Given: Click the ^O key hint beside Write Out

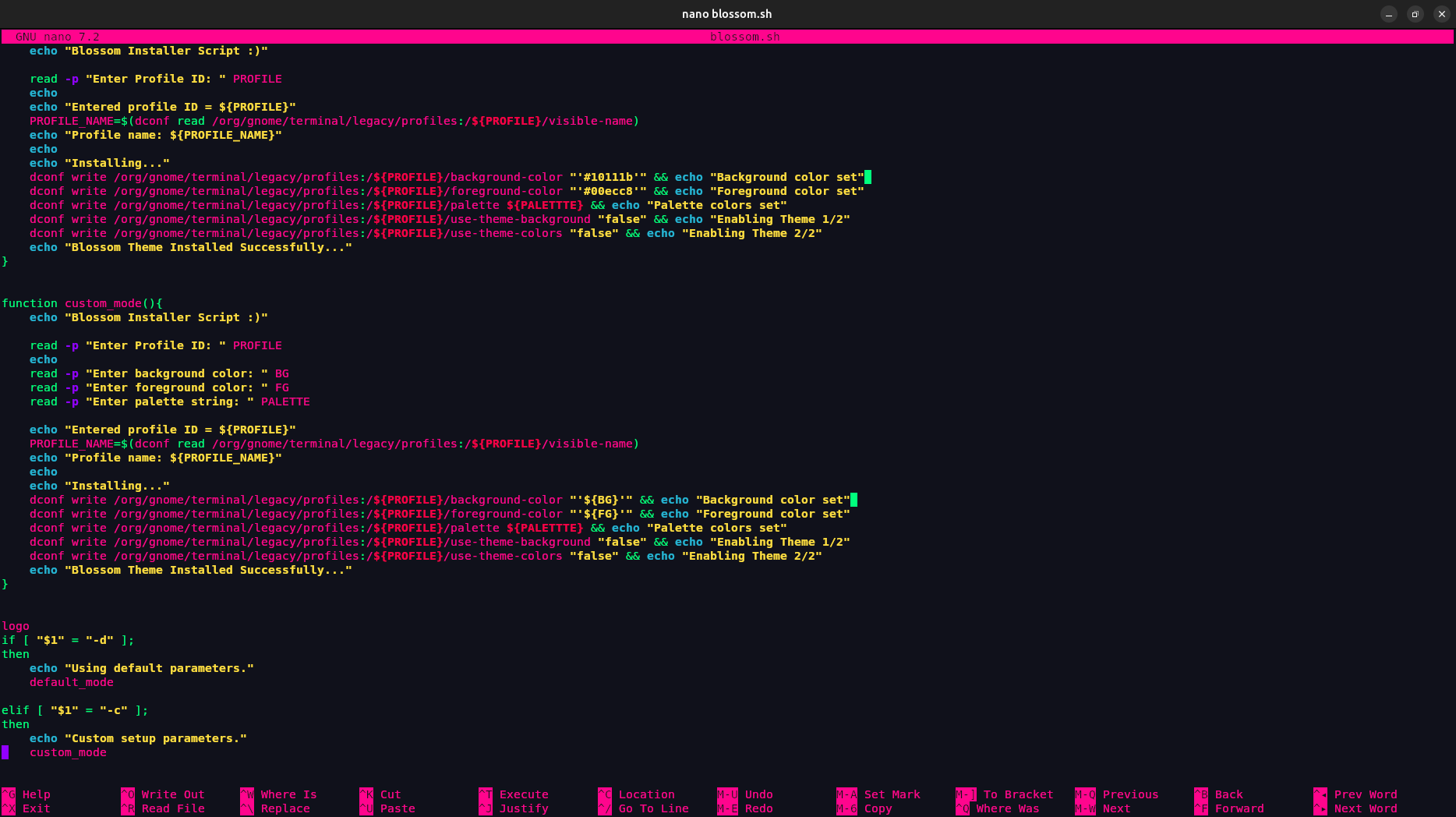Looking at the screenshot, I should 128,794.
